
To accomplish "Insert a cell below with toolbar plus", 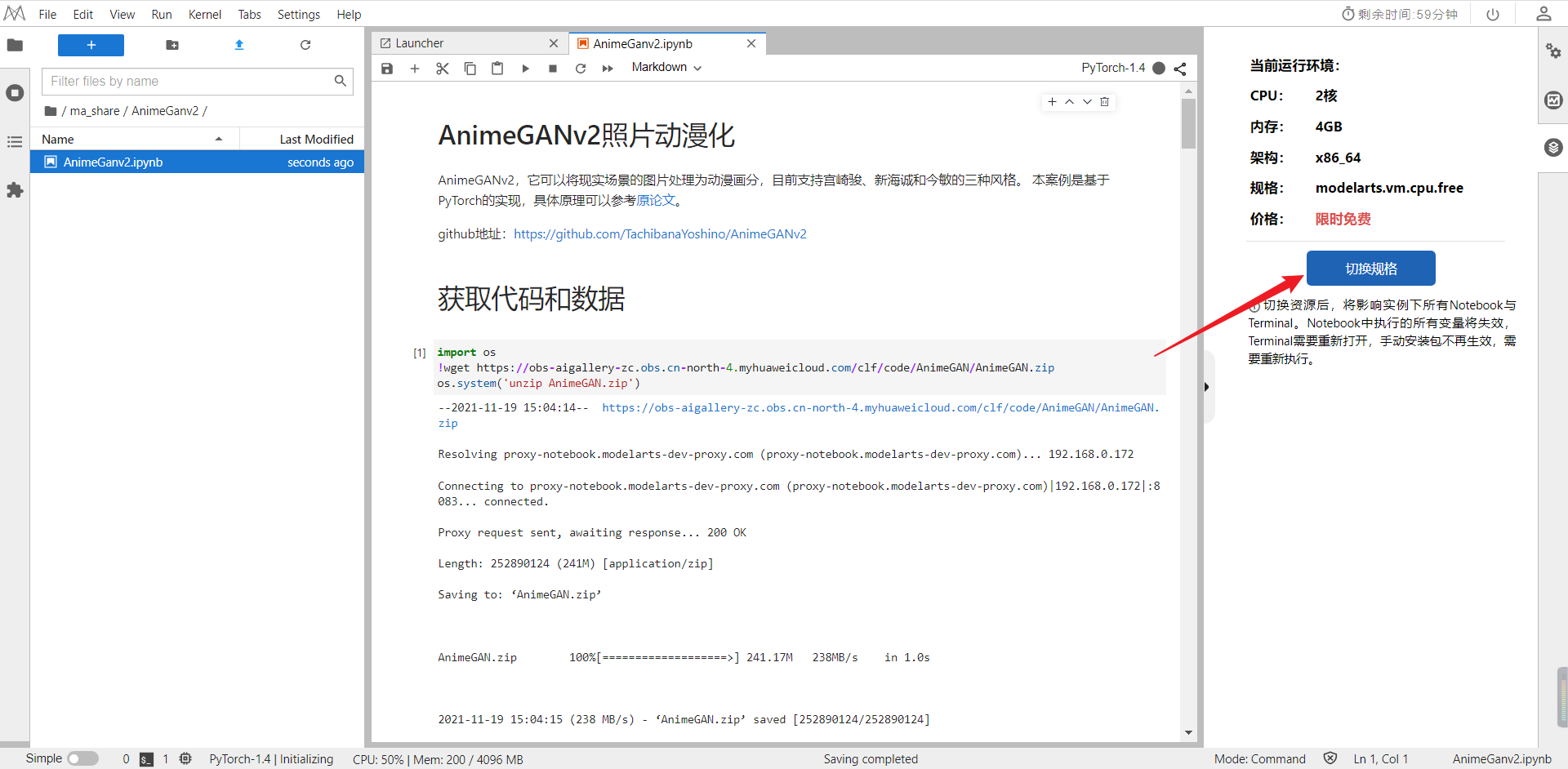I will click(x=415, y=69).
